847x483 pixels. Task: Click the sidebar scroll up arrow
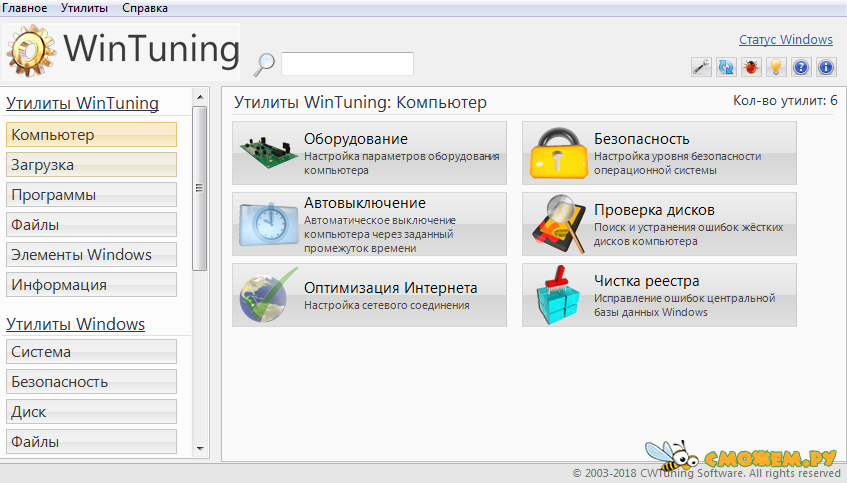[200, 97]
